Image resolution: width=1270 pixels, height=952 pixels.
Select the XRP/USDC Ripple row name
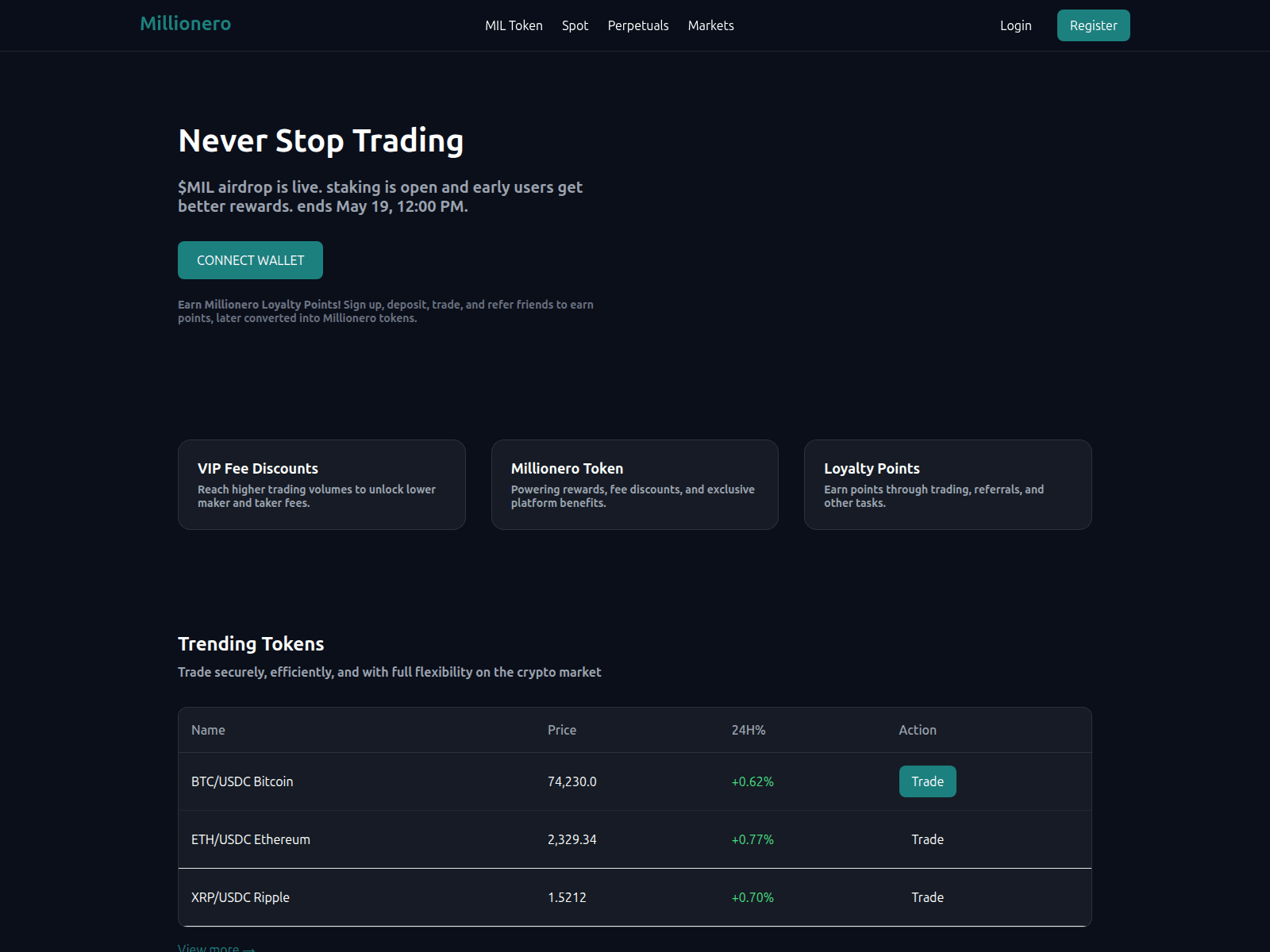pos(241,897)
